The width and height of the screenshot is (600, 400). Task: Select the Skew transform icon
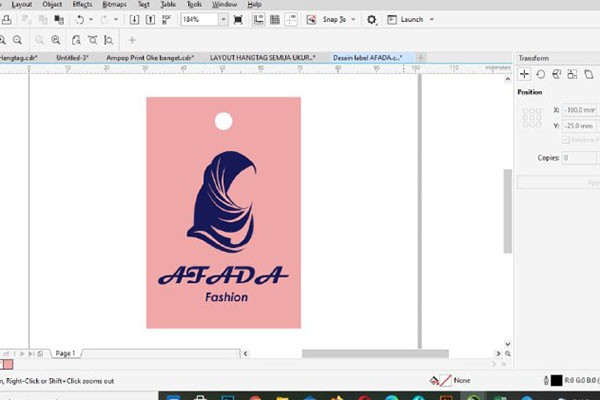pyautogui.click(x=589, y=74)
